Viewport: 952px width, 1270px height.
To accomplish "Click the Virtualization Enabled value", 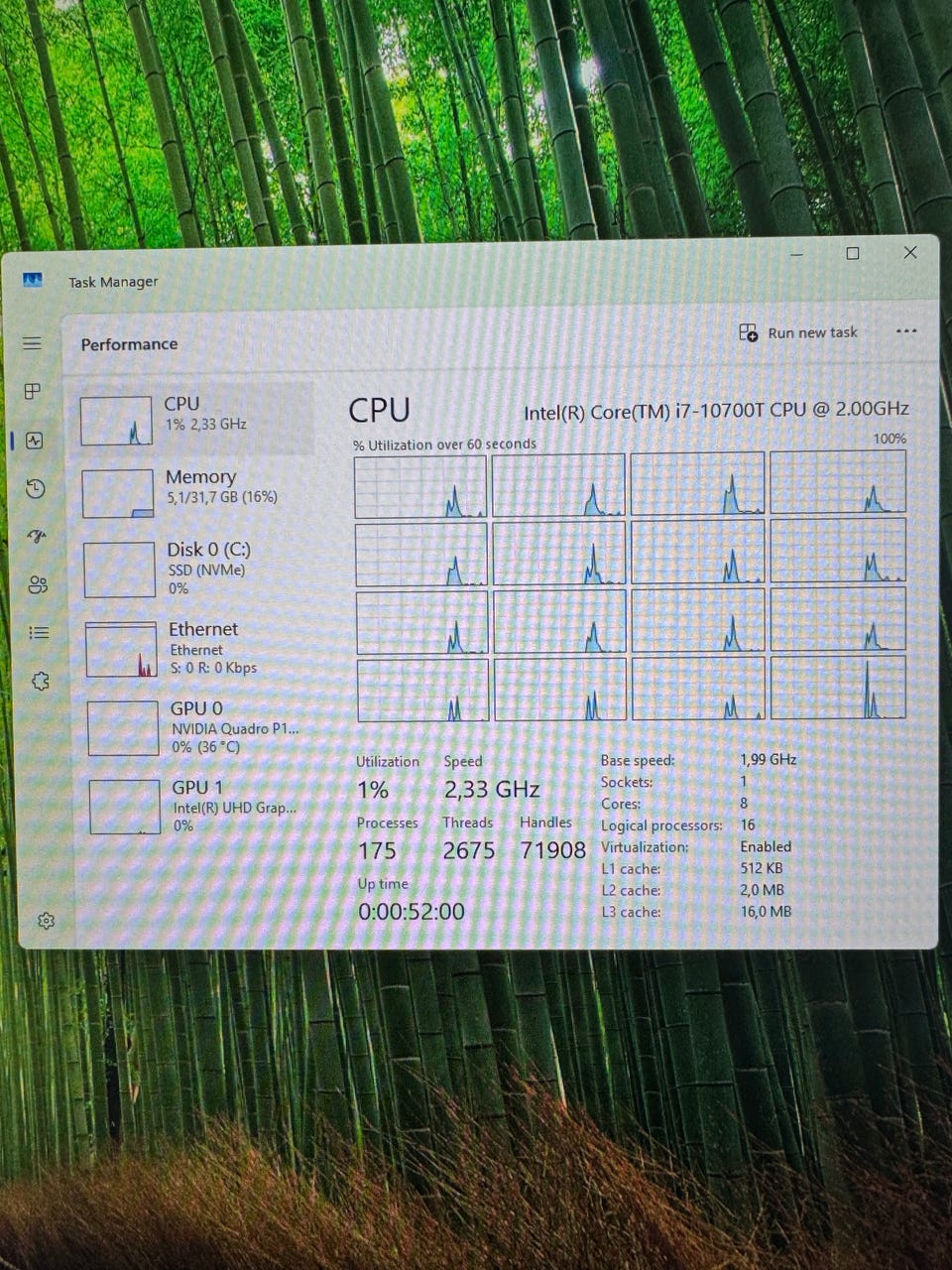I will click(766, 846).
